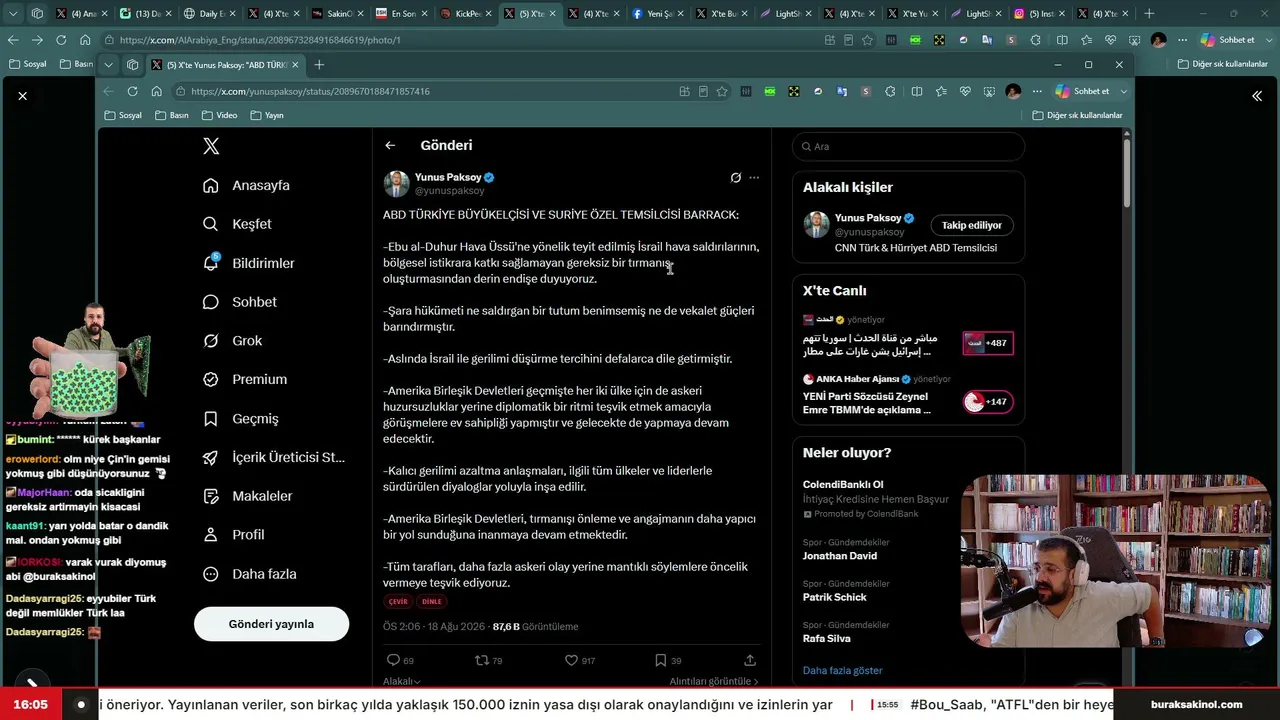Switch to the Yeni Şa Facebook tab

click(658, 14)
